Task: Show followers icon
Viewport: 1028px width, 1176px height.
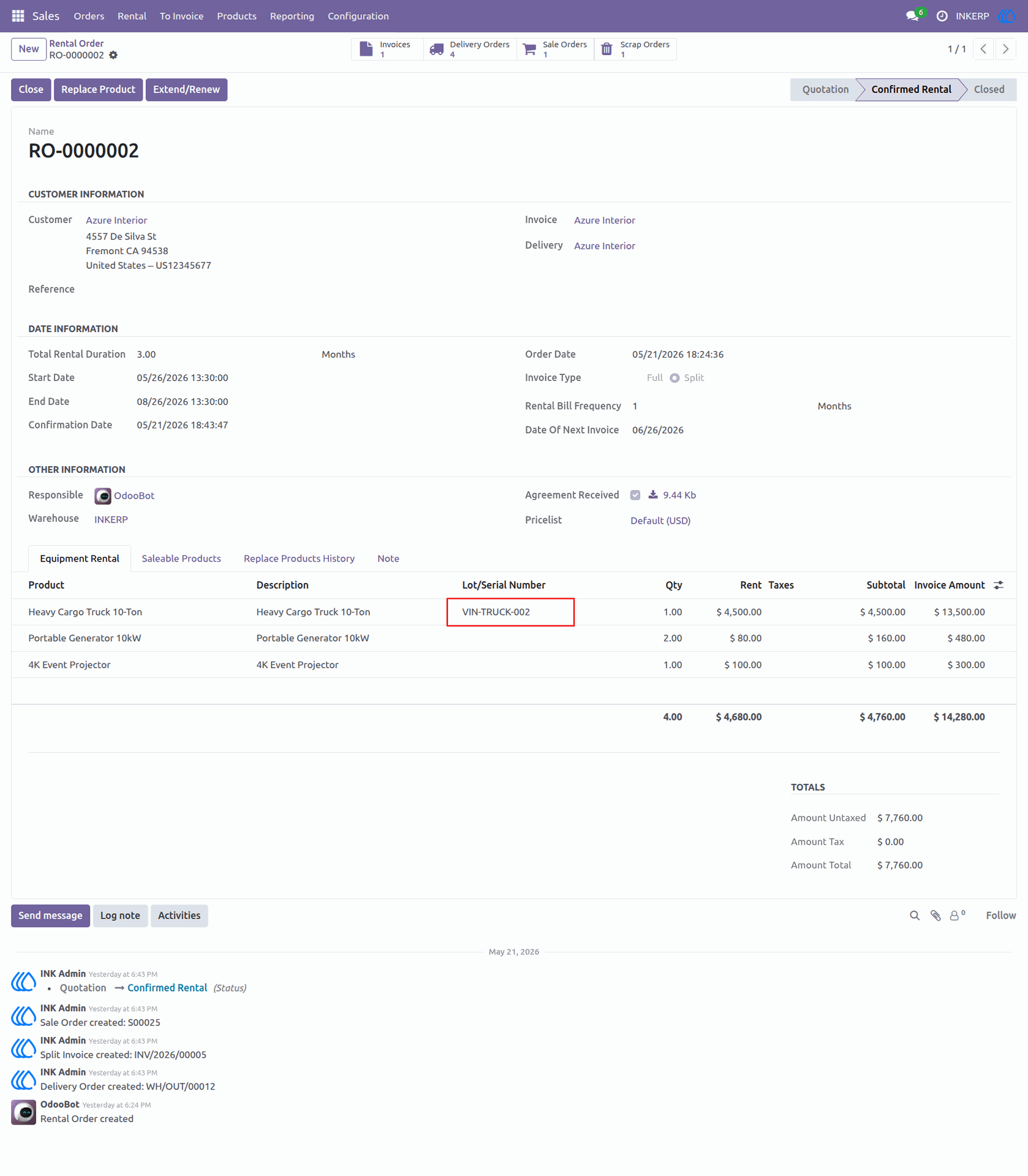Action: point(957,916)
